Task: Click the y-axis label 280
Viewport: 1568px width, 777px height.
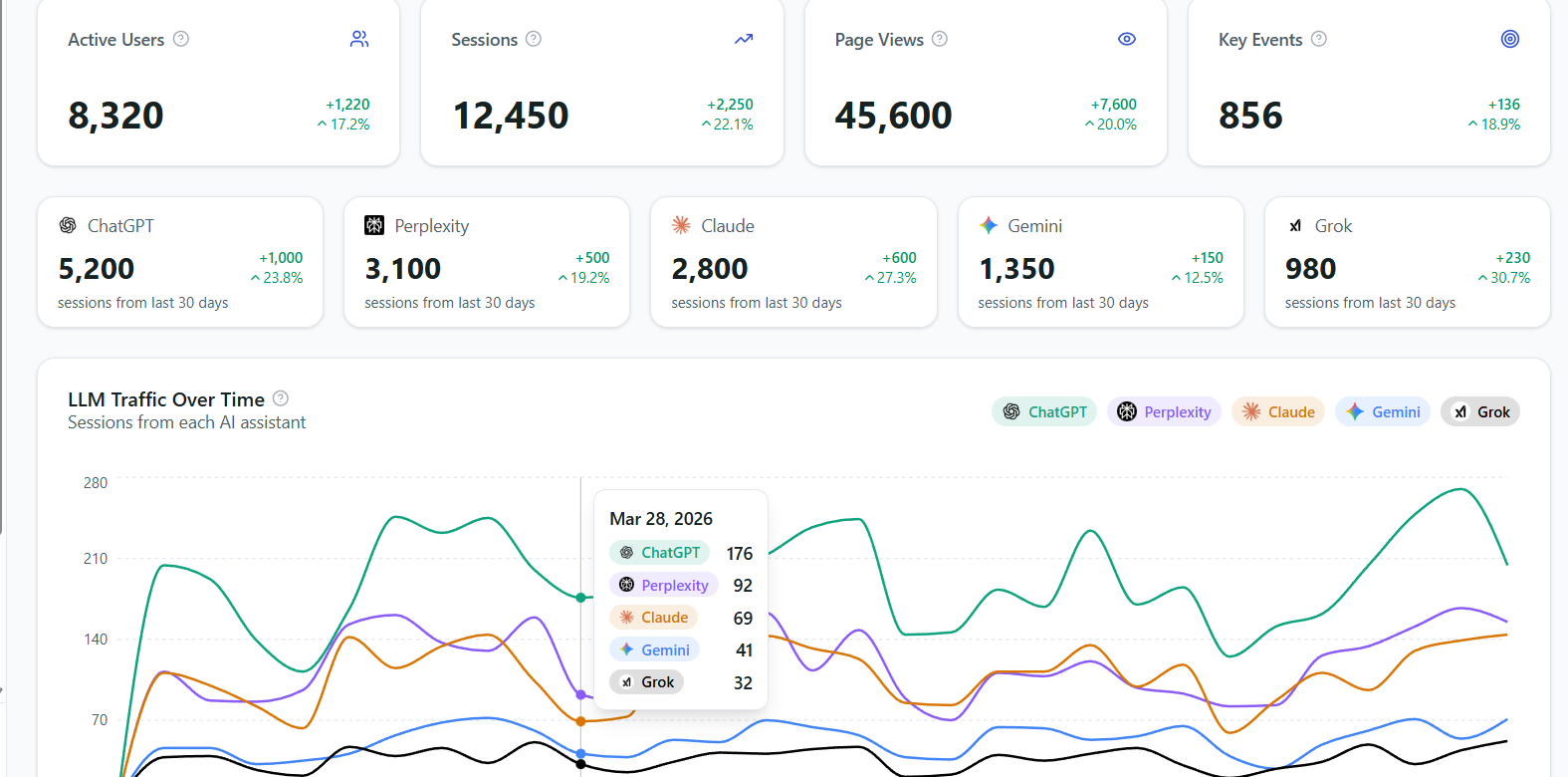Action: [96, 483]
